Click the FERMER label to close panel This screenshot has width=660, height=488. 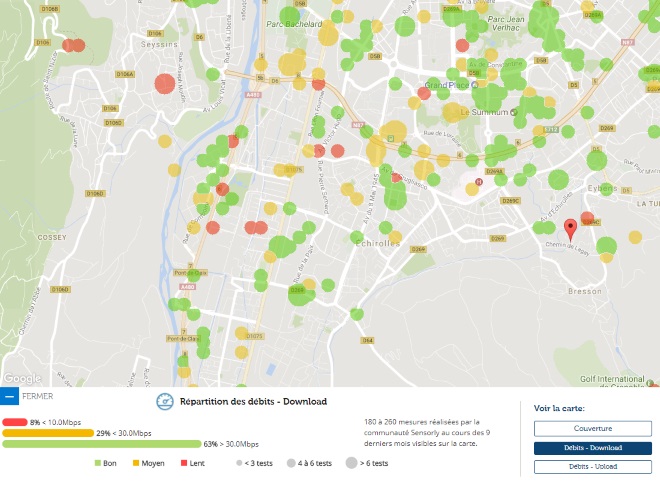(x=37, y=397)
